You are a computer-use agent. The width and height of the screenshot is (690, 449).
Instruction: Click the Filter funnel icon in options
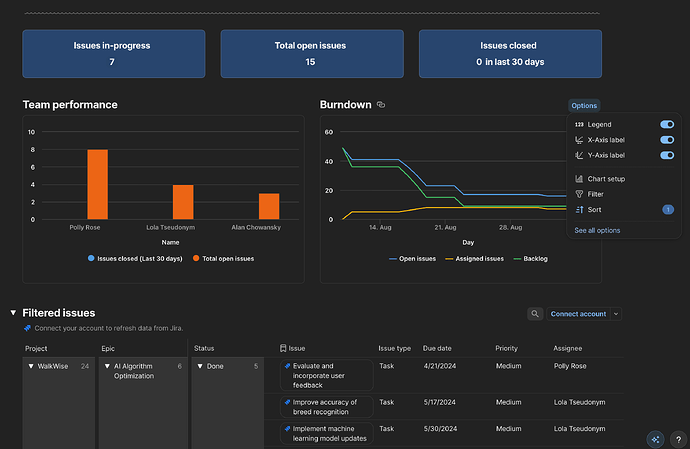tap(579, 194)
